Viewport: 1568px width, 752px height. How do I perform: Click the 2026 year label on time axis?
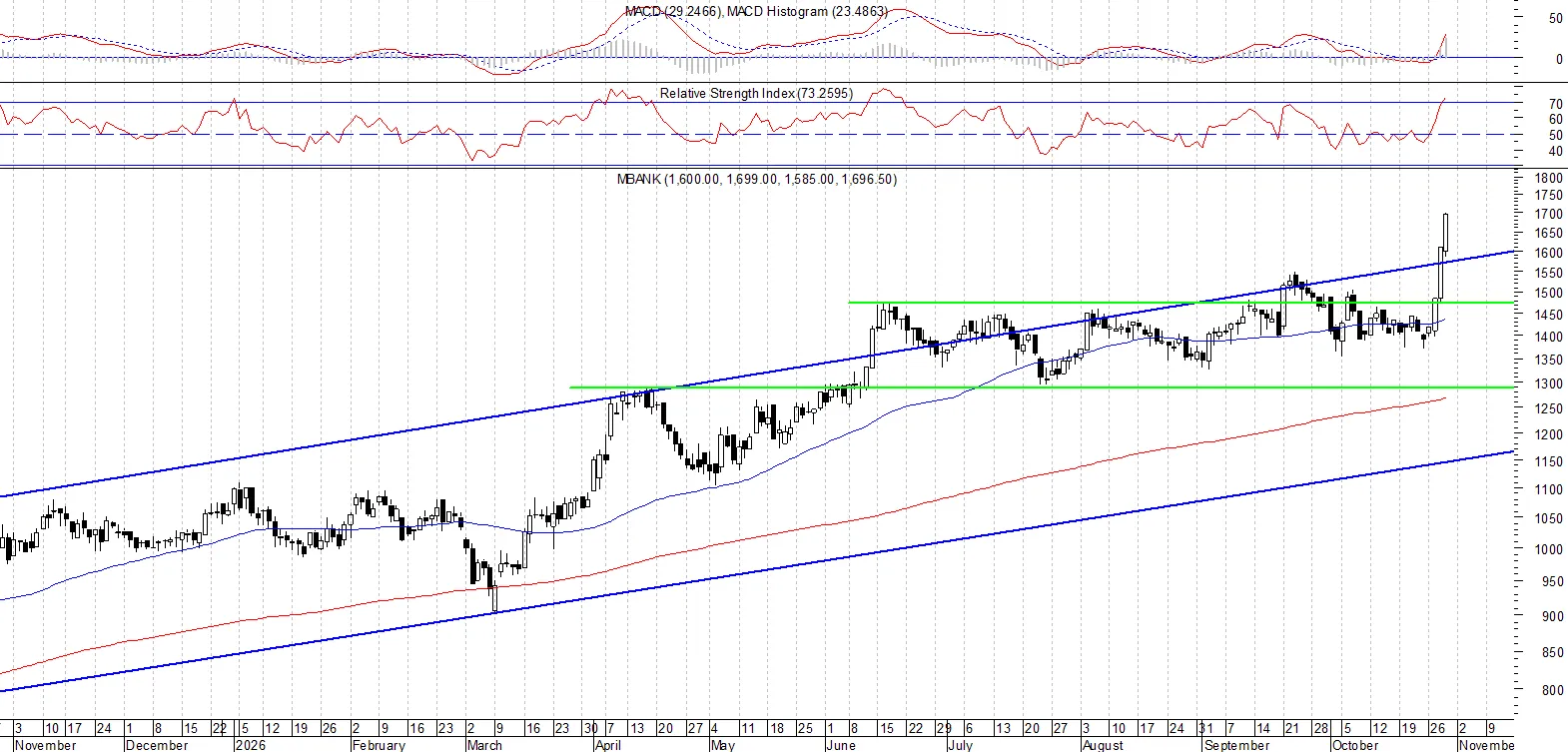249,745
